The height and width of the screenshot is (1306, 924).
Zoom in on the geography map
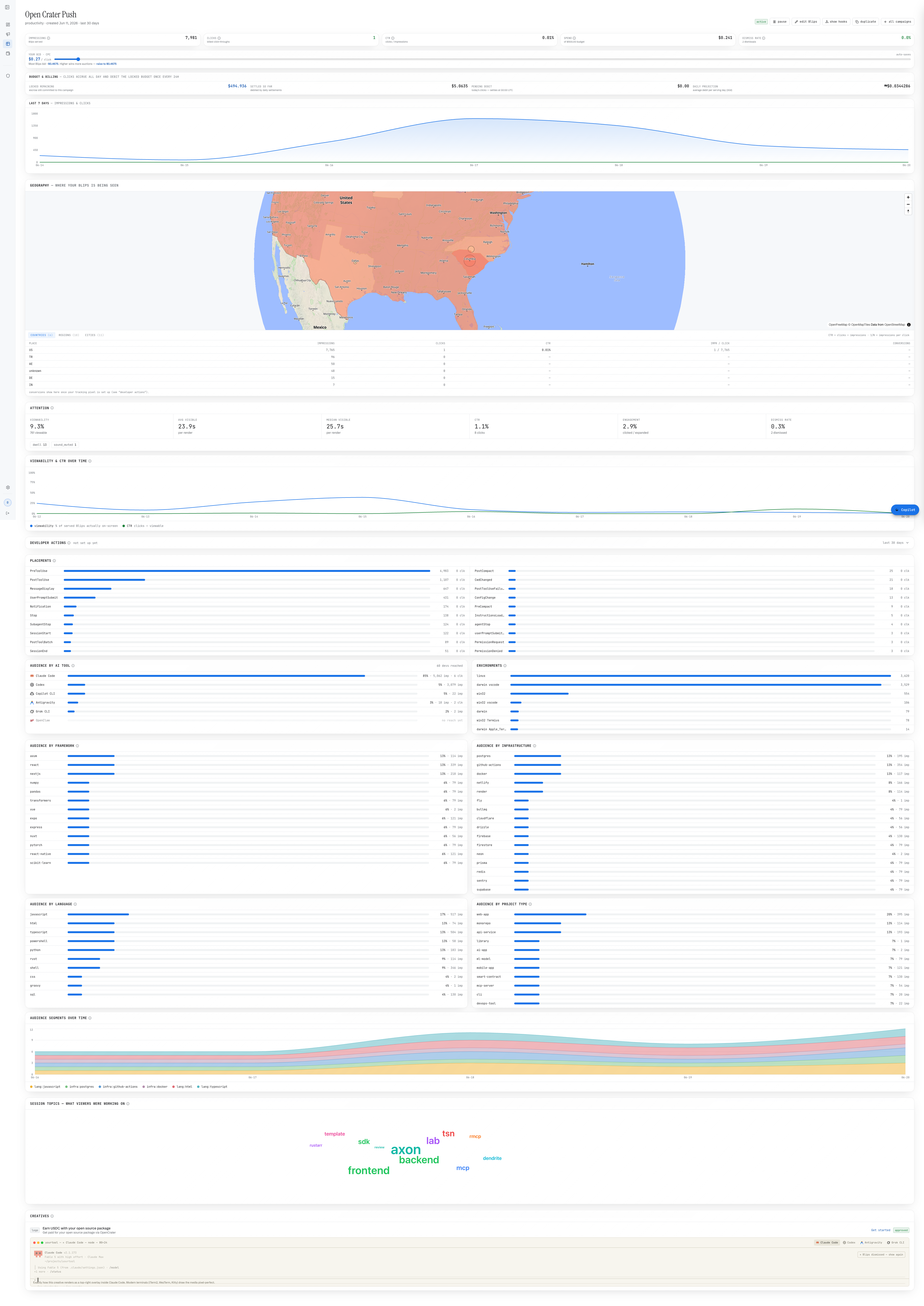click(908, 197)
